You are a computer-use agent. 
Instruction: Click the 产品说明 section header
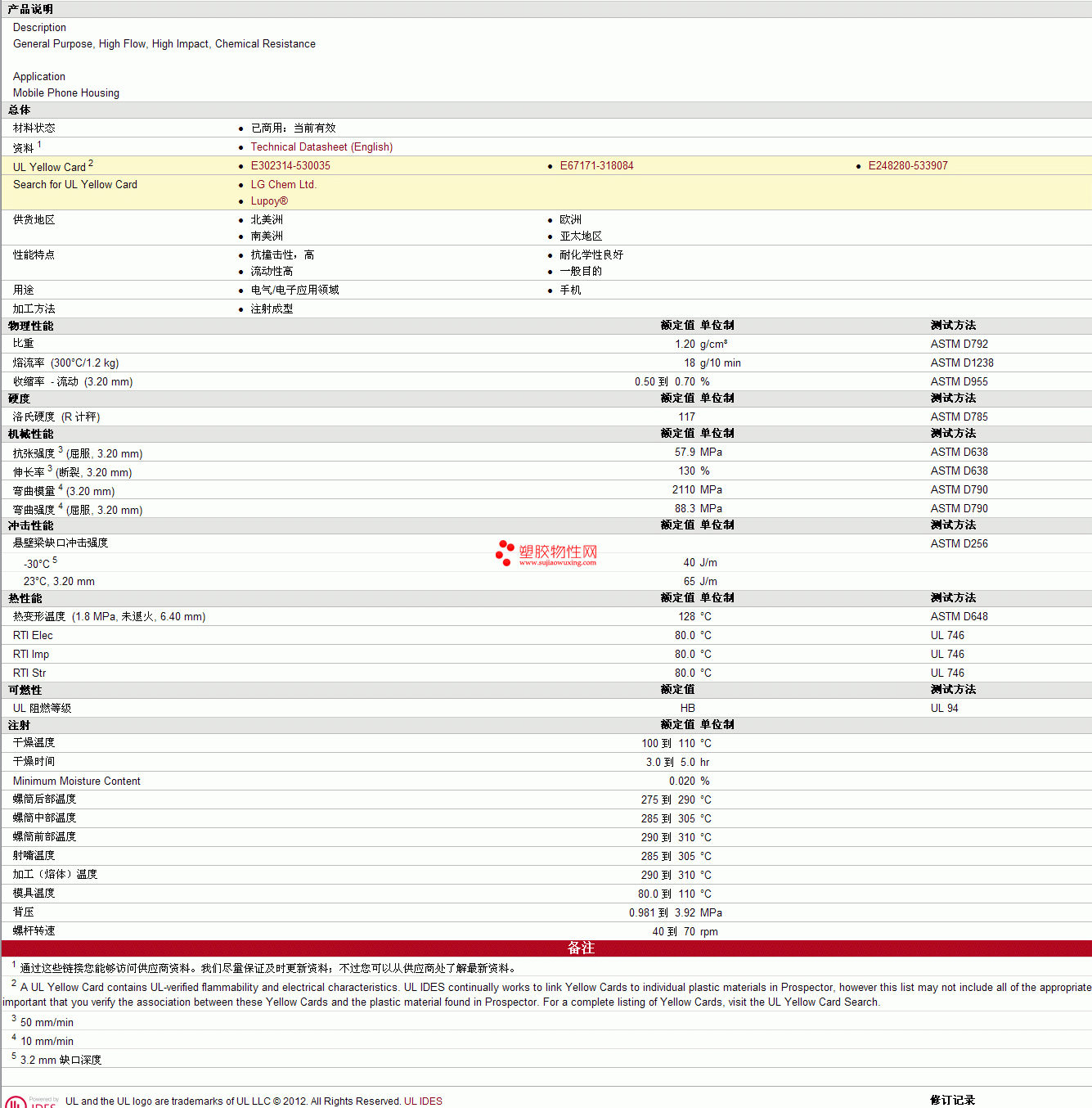[30, 10]
